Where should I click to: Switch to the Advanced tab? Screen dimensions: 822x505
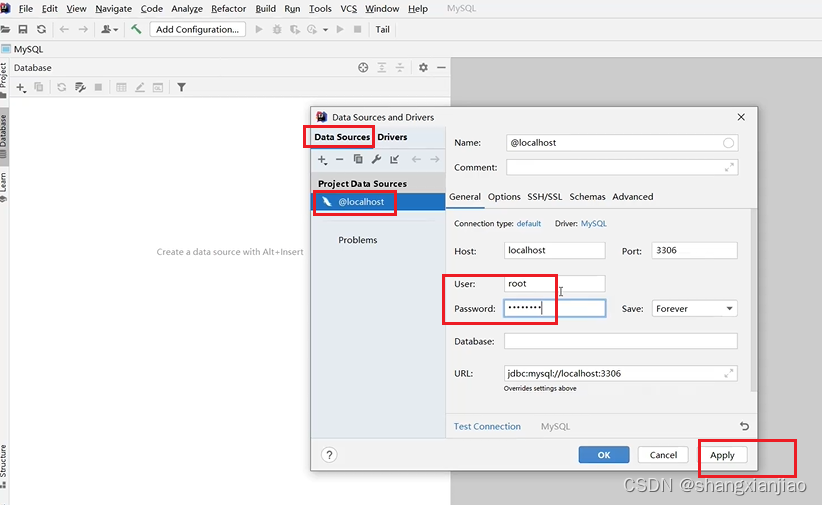[632, 197]
